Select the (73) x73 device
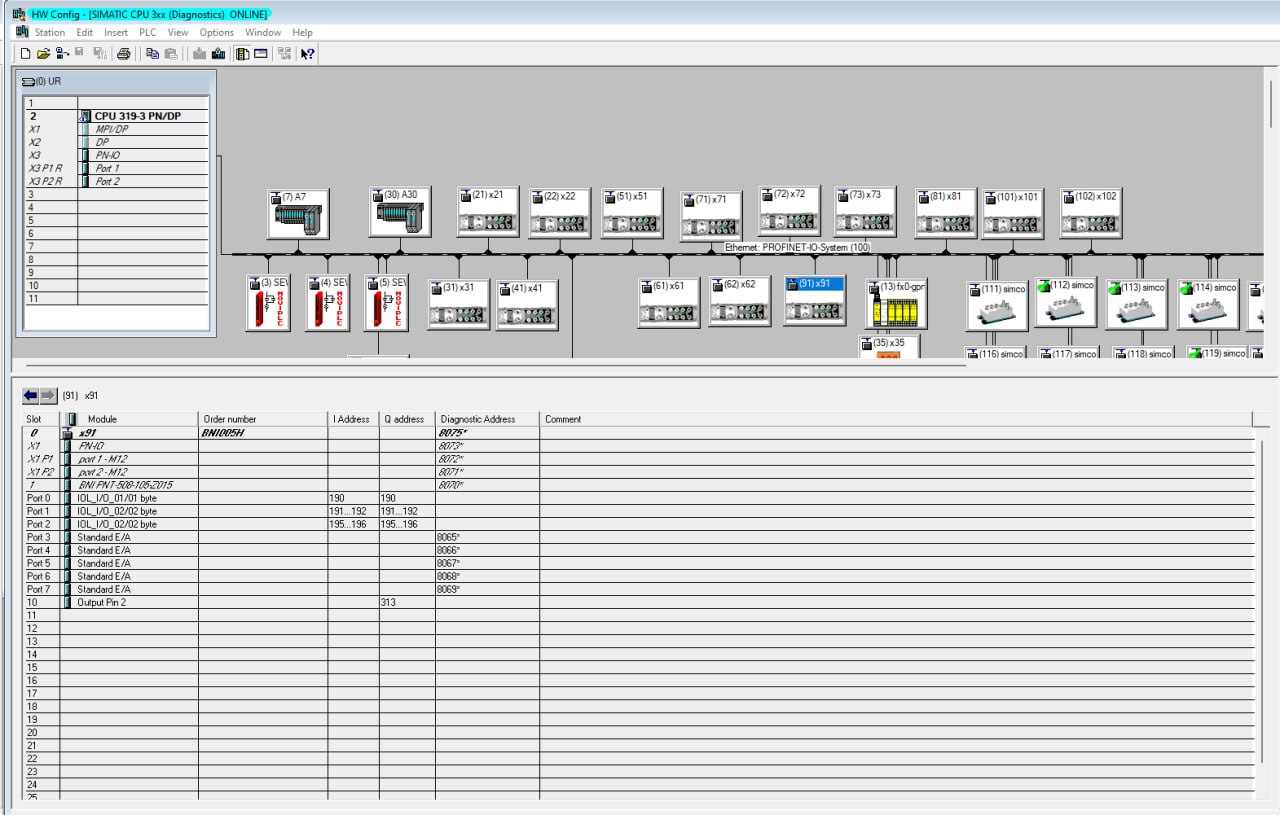 point(865,211)
